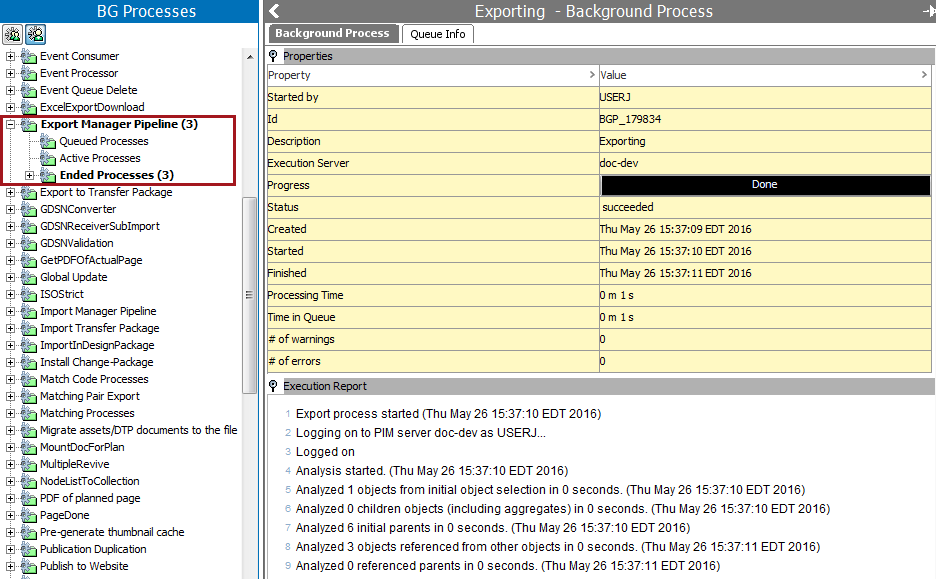
Task: Open the Value column header menu arrow
Action: (923, 75)
